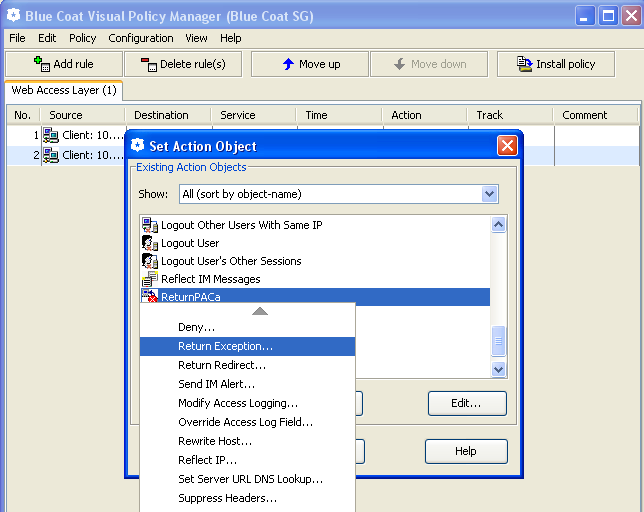Image resolution: width=644 pixels, height=512 pixels.
Task: Select Logout User's Other Sessions
Action: pos(315,261)
